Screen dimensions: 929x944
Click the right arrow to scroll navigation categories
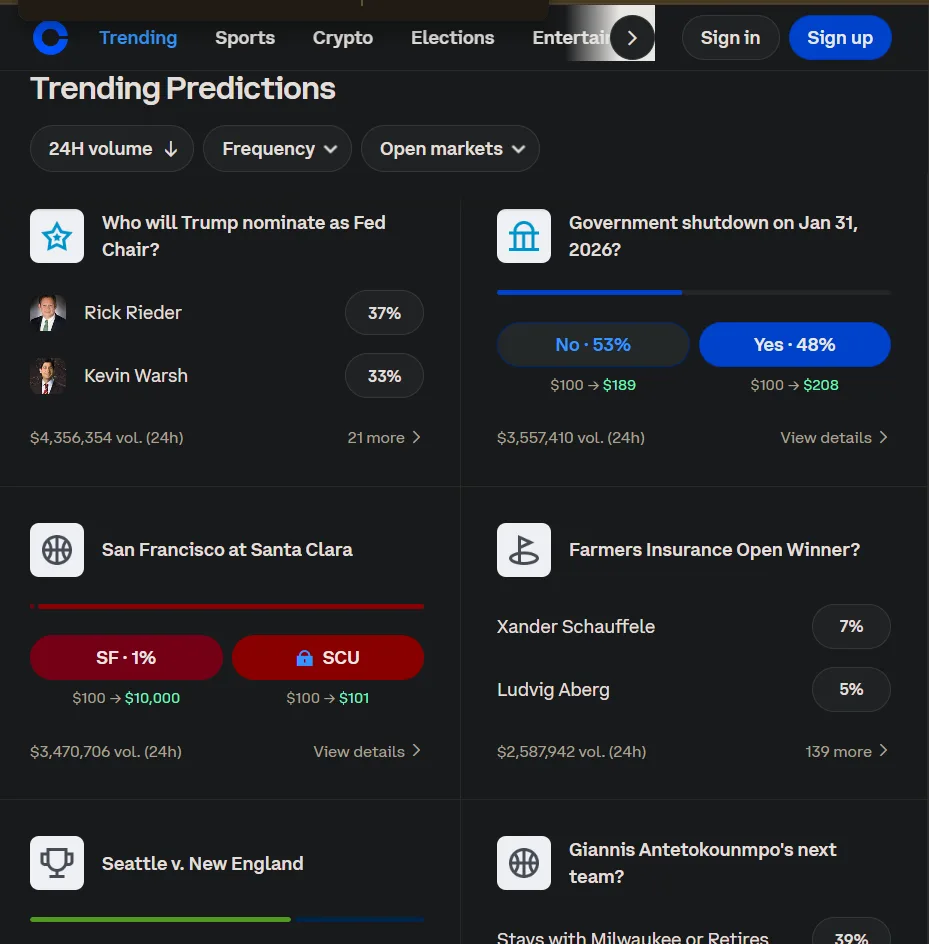631,37
